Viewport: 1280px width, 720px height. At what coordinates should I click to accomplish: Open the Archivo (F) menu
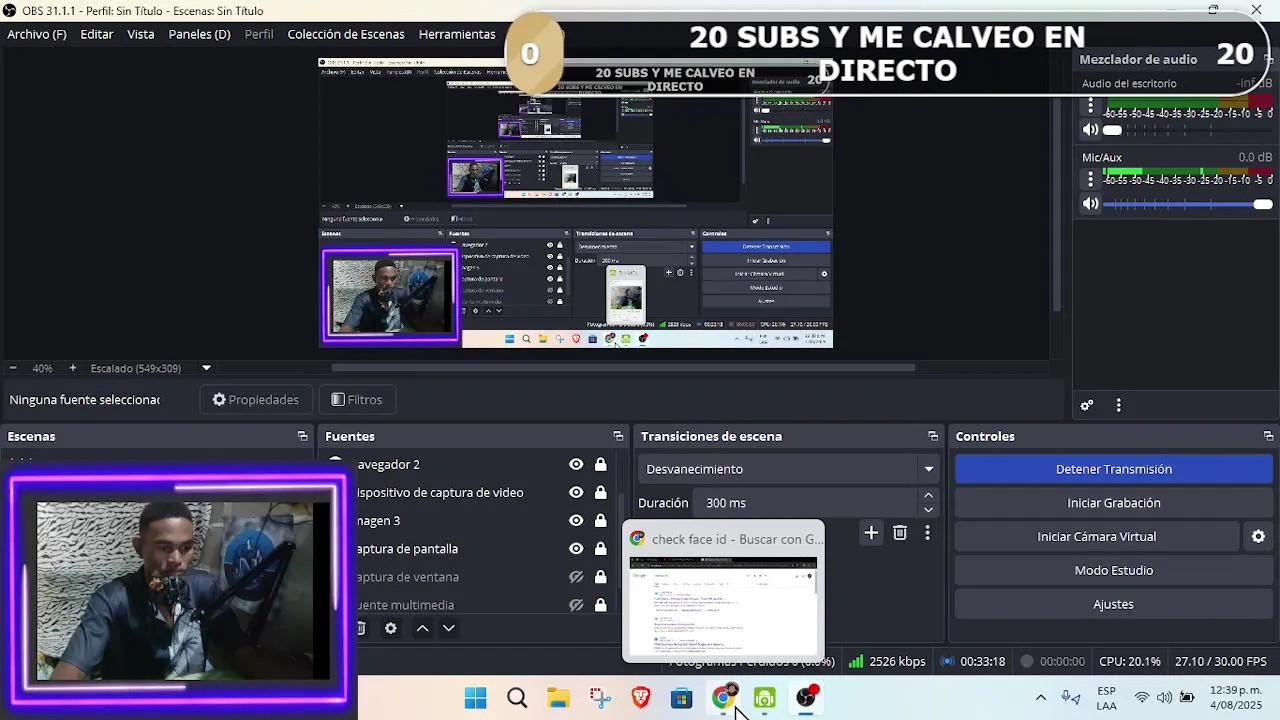[x=37, y=34]
